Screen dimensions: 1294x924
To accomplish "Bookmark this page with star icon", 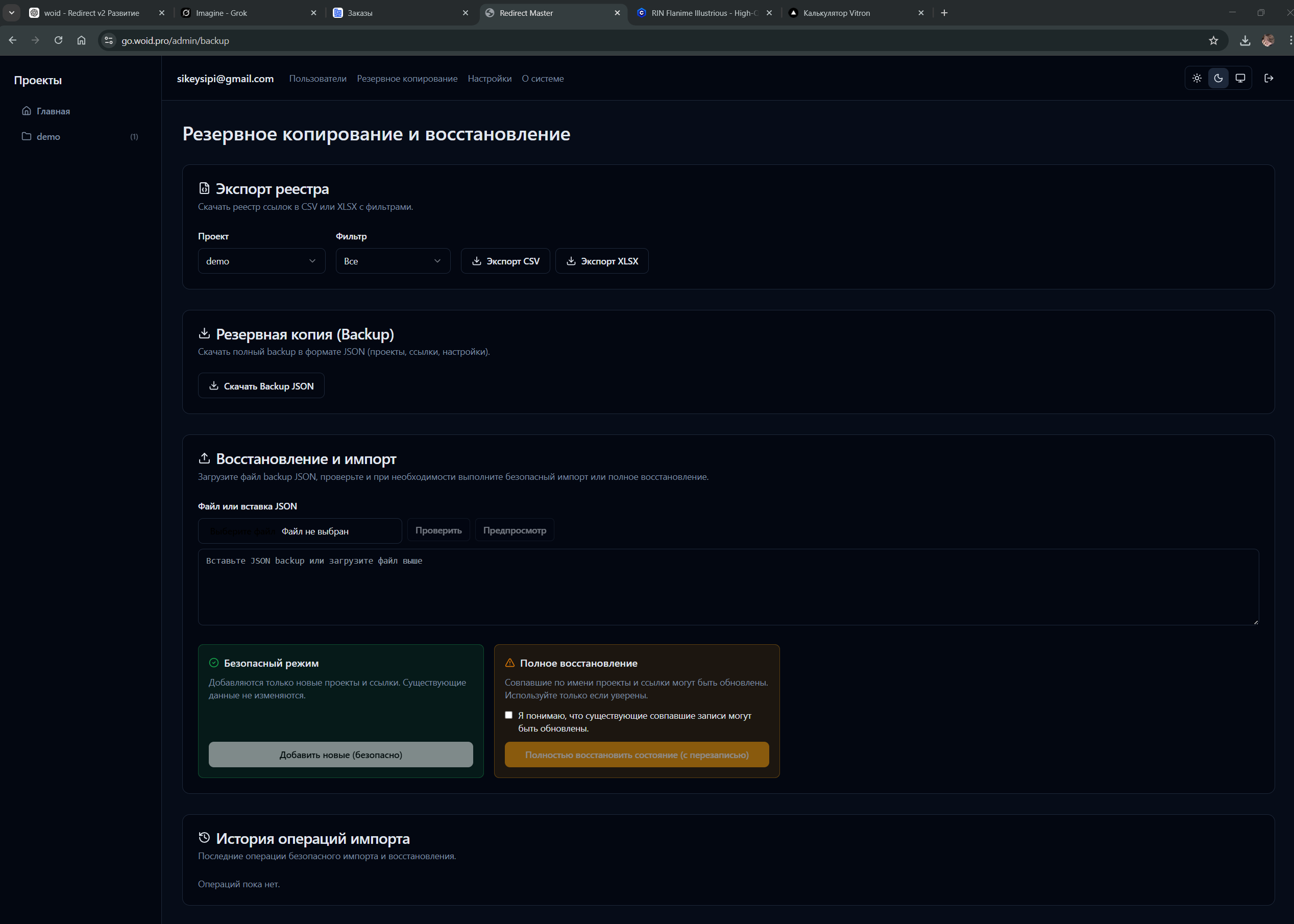I will 1213,40.
